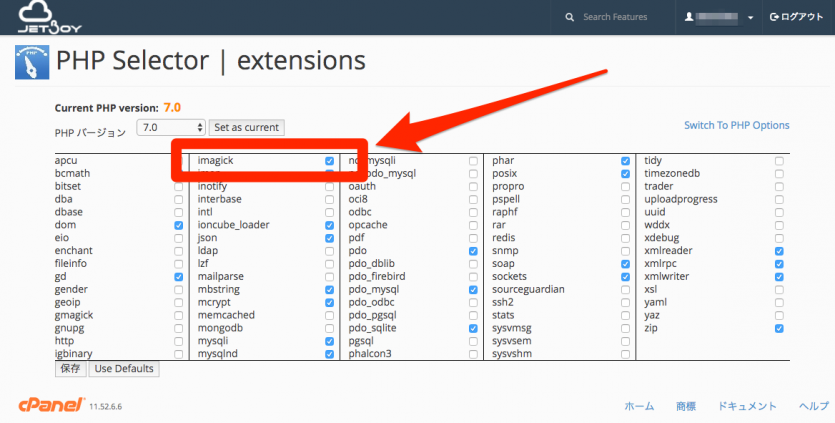The width and height of the screenshot is (835, 423).
Task: Disable the imagick extension checkbox
Action: pos(330,161)
